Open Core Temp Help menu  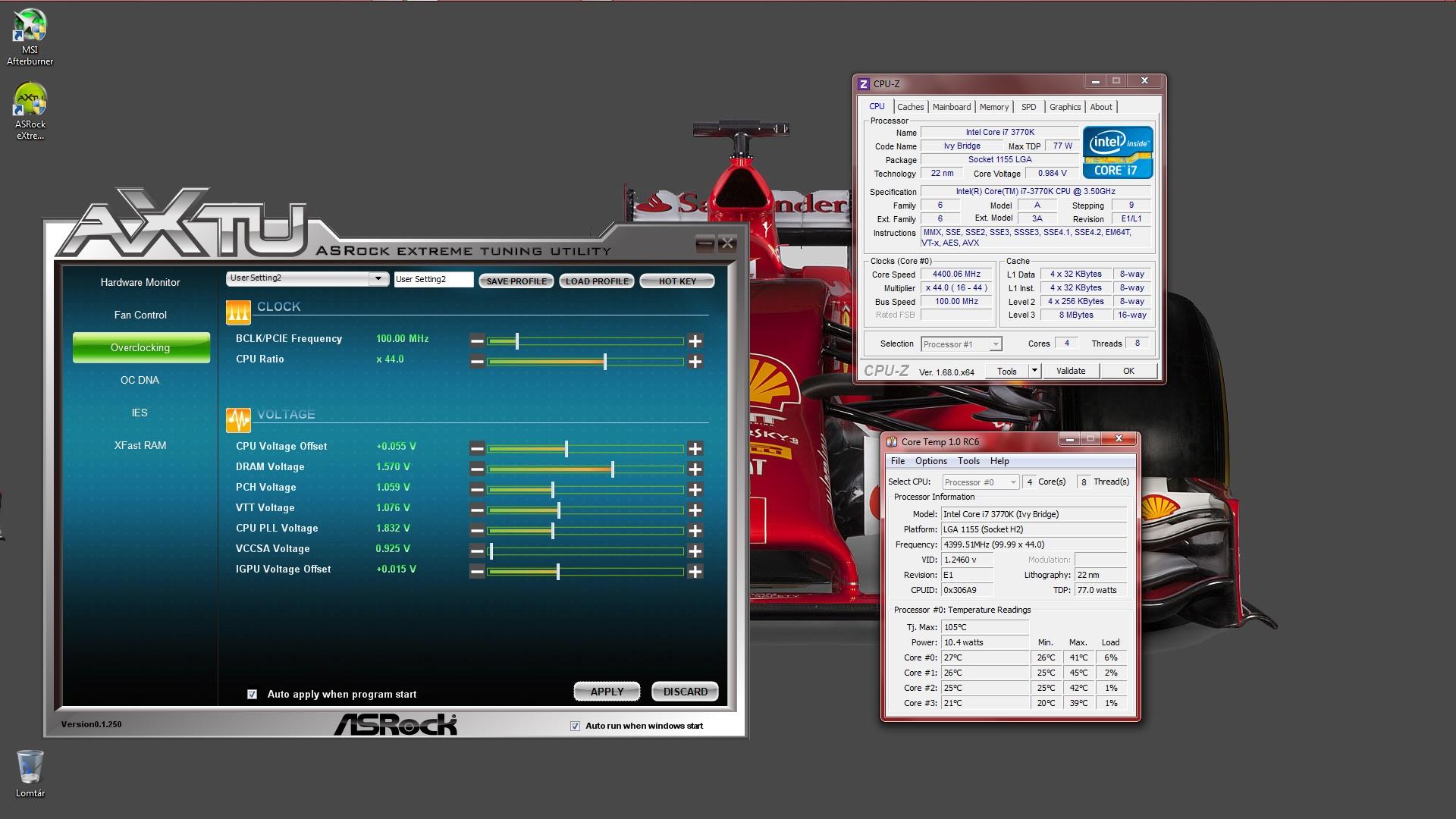click(999, 461)
